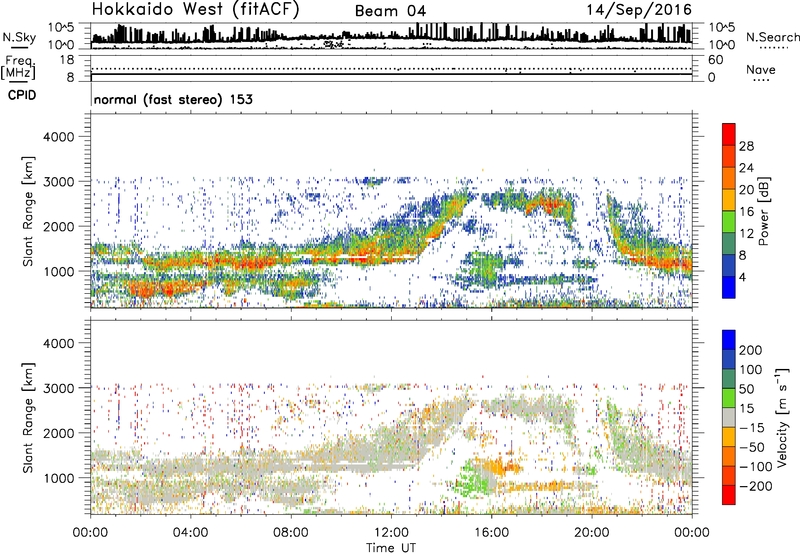800x554 pixels.
Task: Click the "100" label on the Velocity color bar
Action: tap(751, 370)
